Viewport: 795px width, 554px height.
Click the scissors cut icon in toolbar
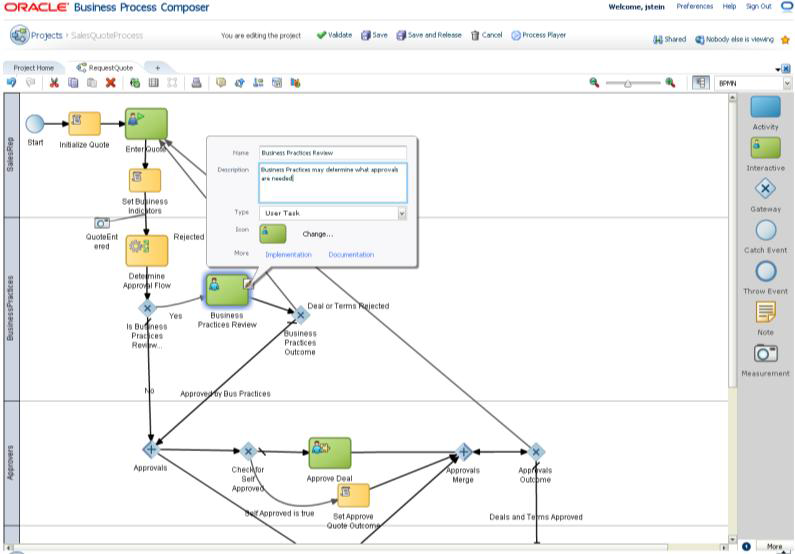tap(54, 83)
